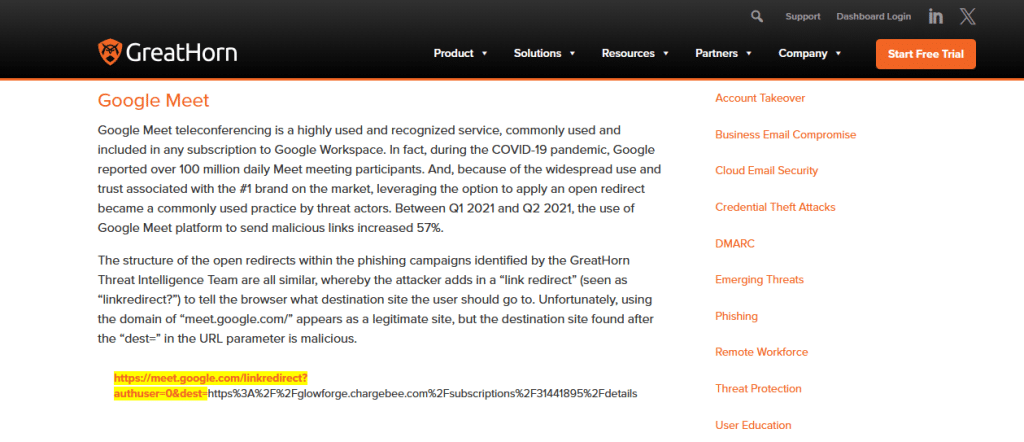Image resolution: width=1024 pixels, height=442 pixels.
Task: Open Business Email Compromise category
Action: [x=785, y=134]
